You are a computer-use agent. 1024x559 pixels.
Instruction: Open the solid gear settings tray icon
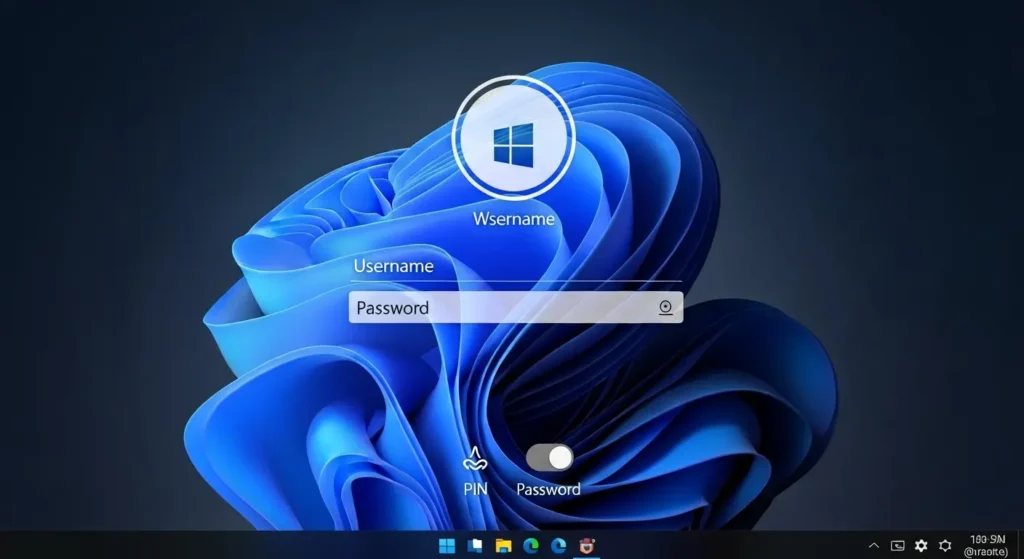(x=921, y=546)
